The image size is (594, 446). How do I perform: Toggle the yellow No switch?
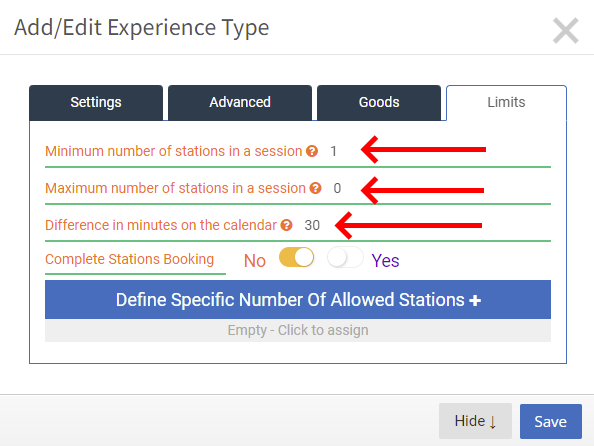tap(296, 257)
